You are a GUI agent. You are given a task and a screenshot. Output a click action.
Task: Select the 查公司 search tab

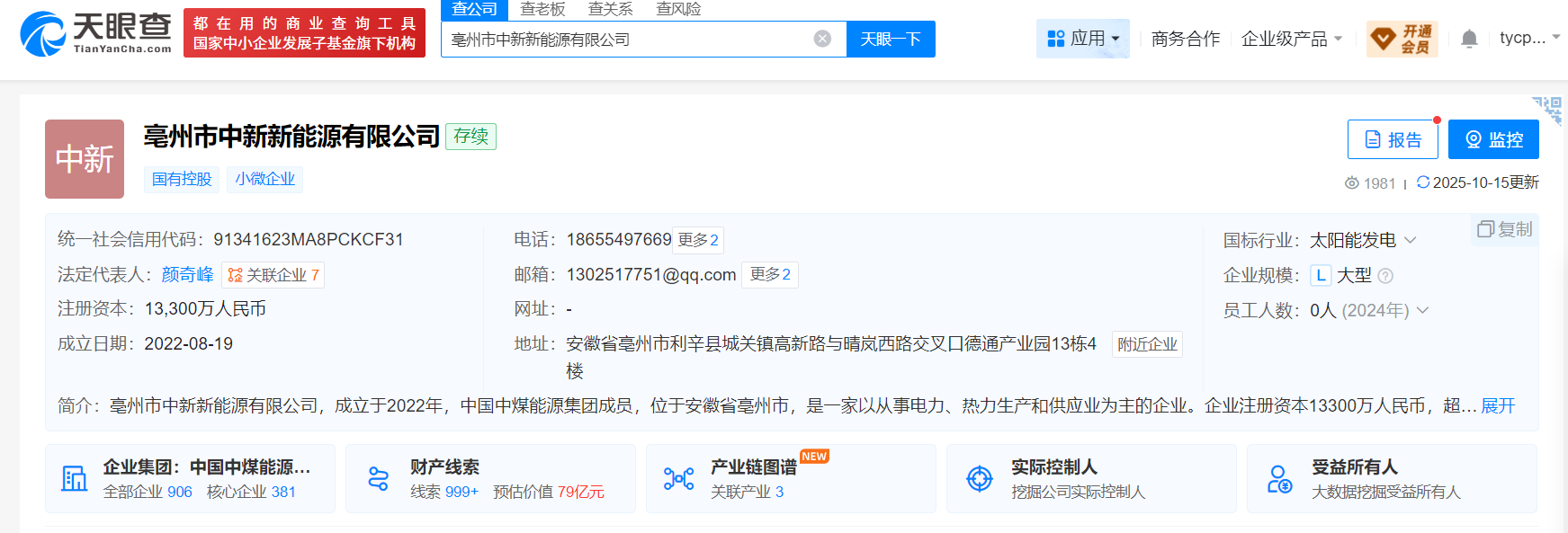tap(474, 10)
